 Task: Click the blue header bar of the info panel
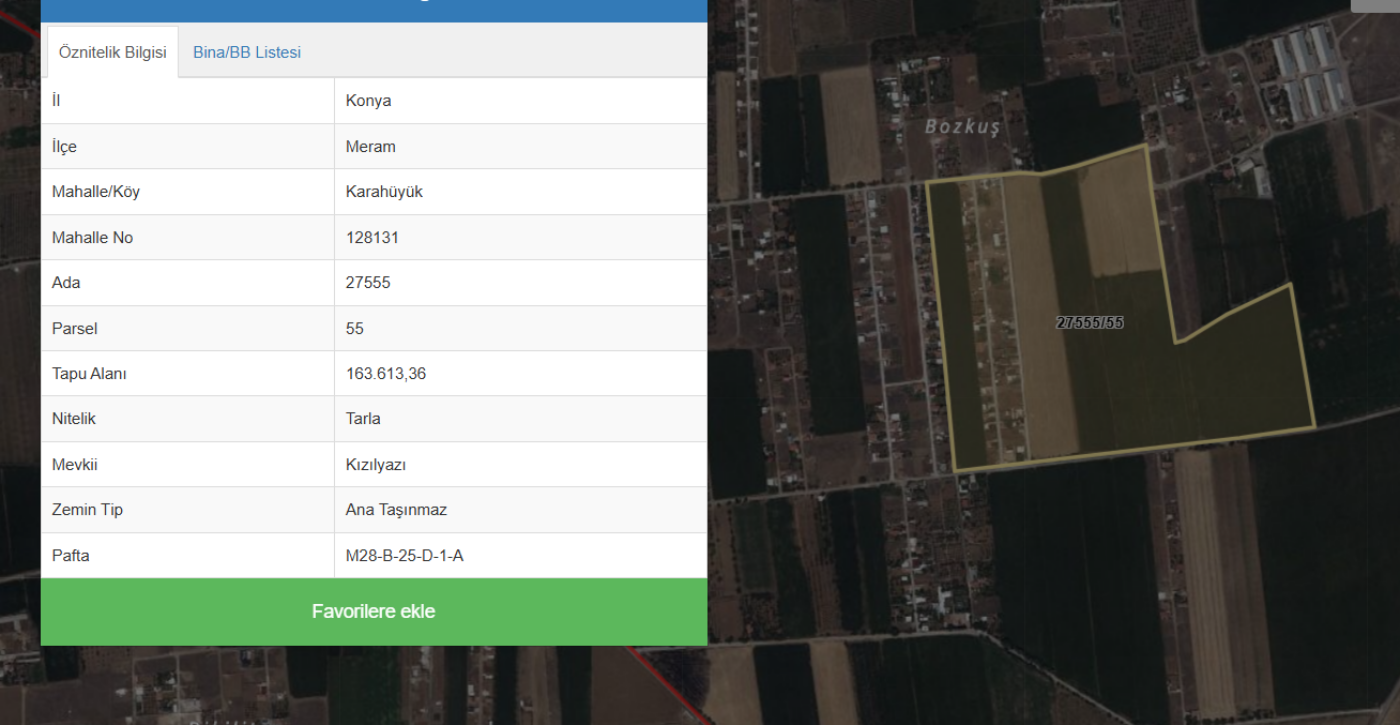point(374,9)
